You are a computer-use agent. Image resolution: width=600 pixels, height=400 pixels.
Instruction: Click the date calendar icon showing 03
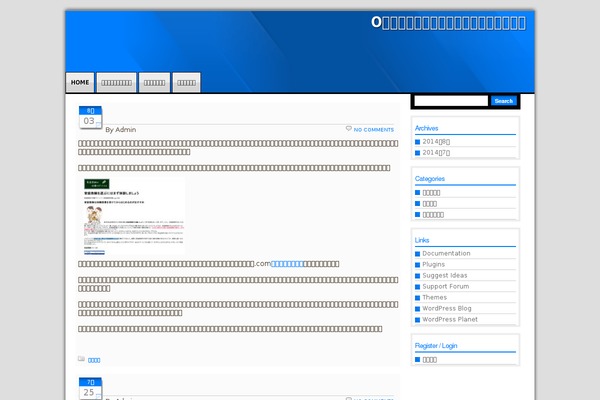coord(90,118)
